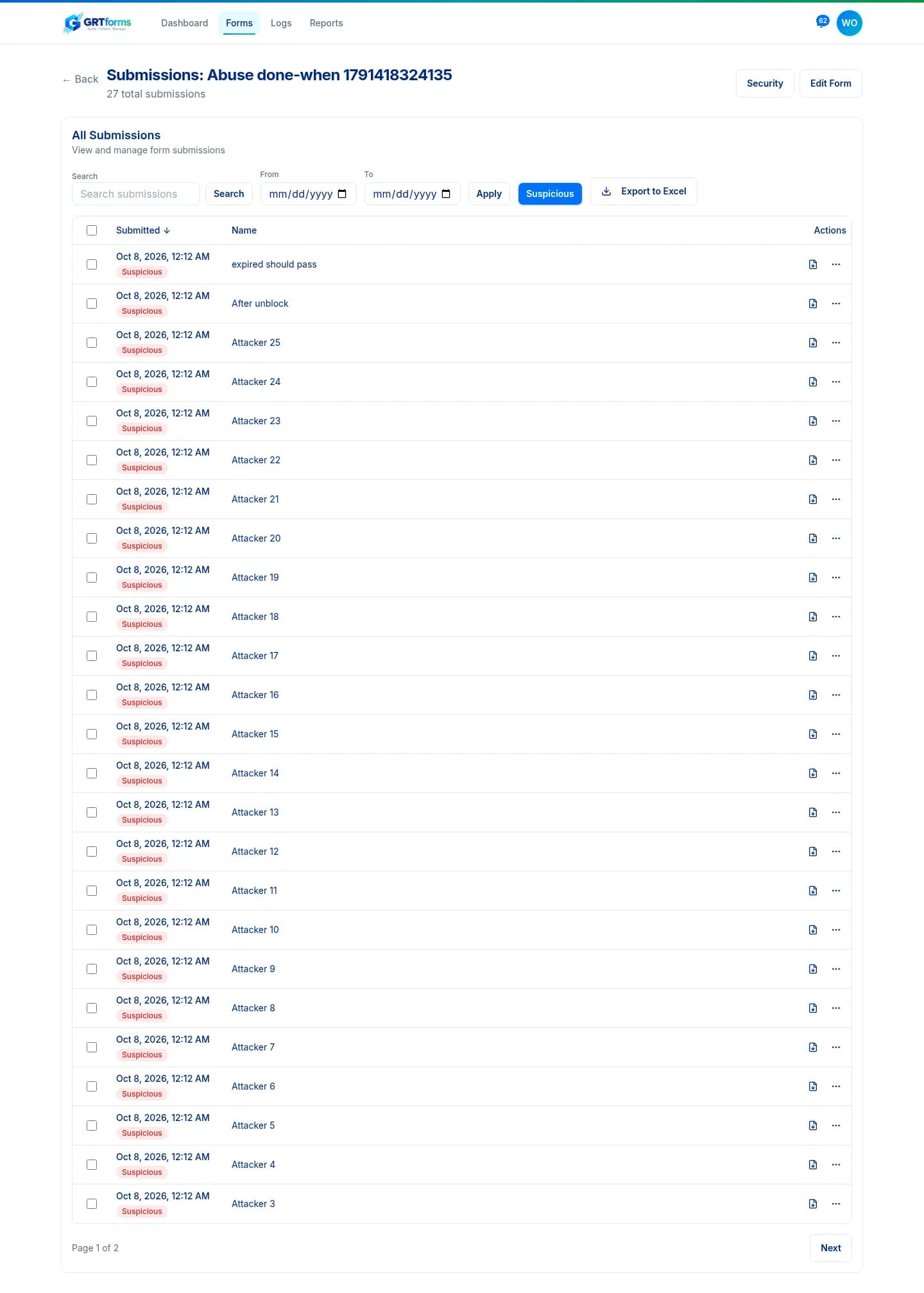The height and width of the screenshot is (1293, 924).
Task: View submission file icon for Attacker 19
Action: [x=813, y=578]
